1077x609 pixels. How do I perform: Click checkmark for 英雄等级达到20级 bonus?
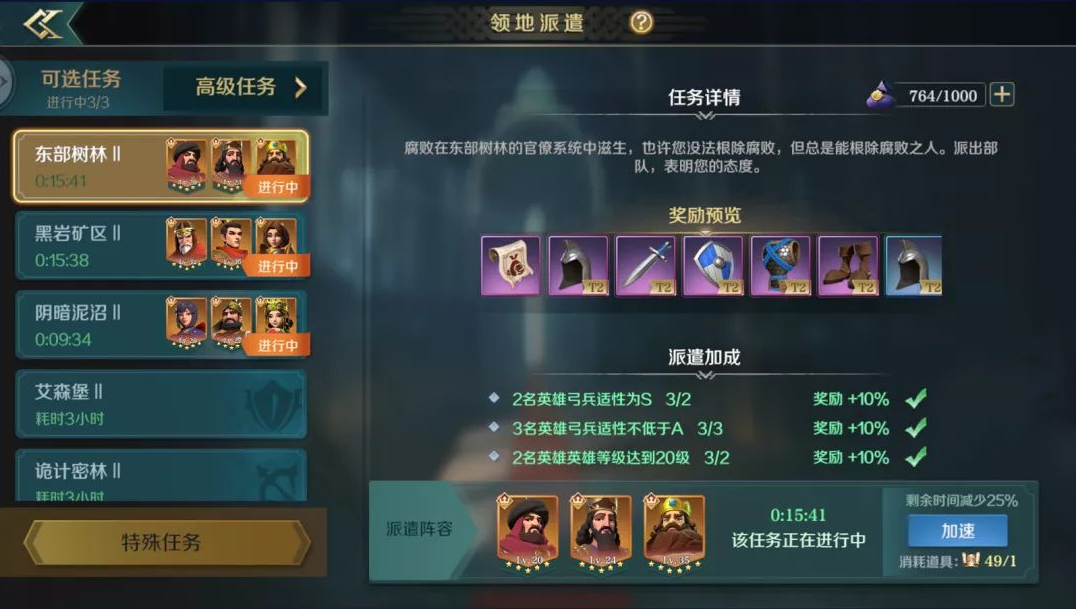coord(916,457)
